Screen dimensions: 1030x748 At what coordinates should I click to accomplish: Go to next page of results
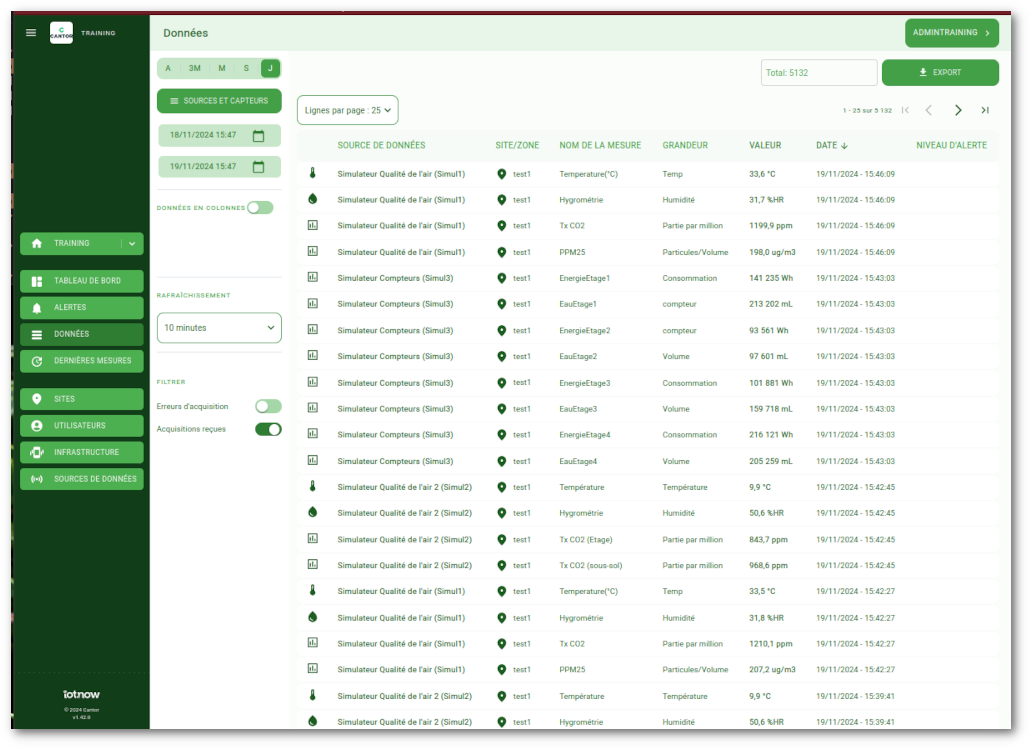click(x=958, y=110)
